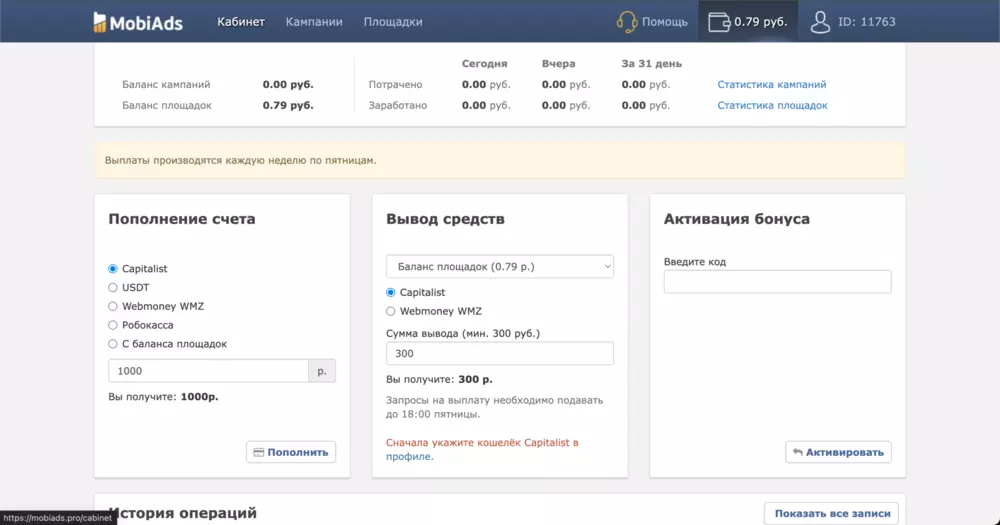Image resolution: width=1000 pixels, height=525 pixels.
Task: Click the За 31 день column header
Action: point(652,64)
